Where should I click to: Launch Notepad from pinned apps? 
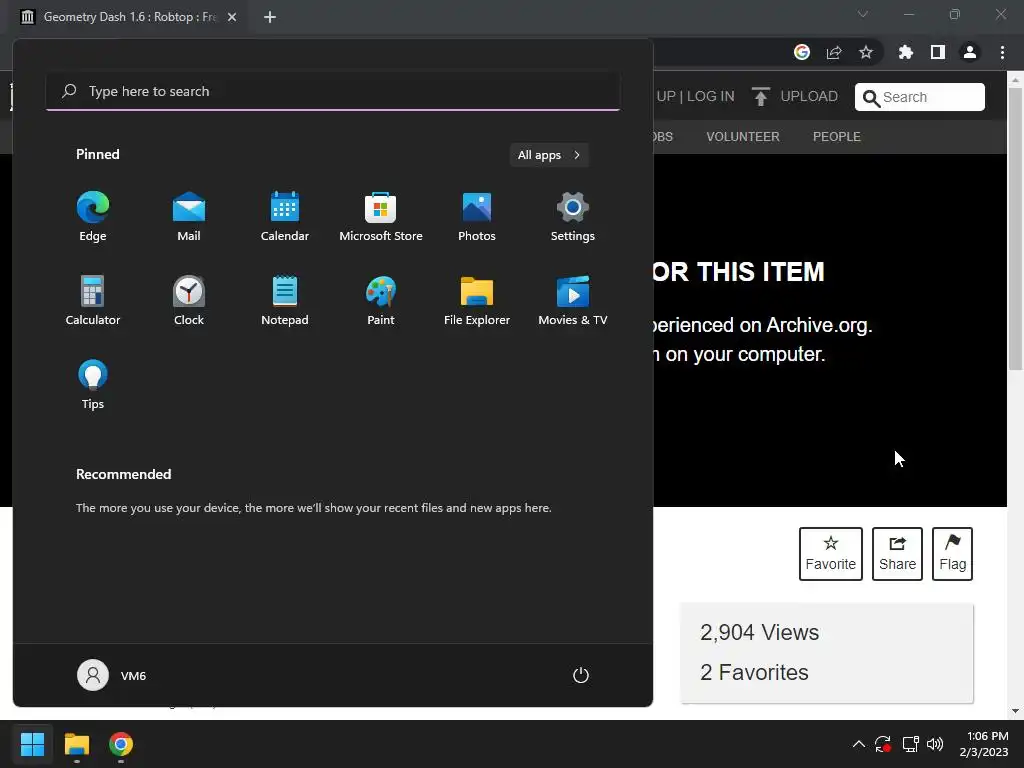[285, 300]
